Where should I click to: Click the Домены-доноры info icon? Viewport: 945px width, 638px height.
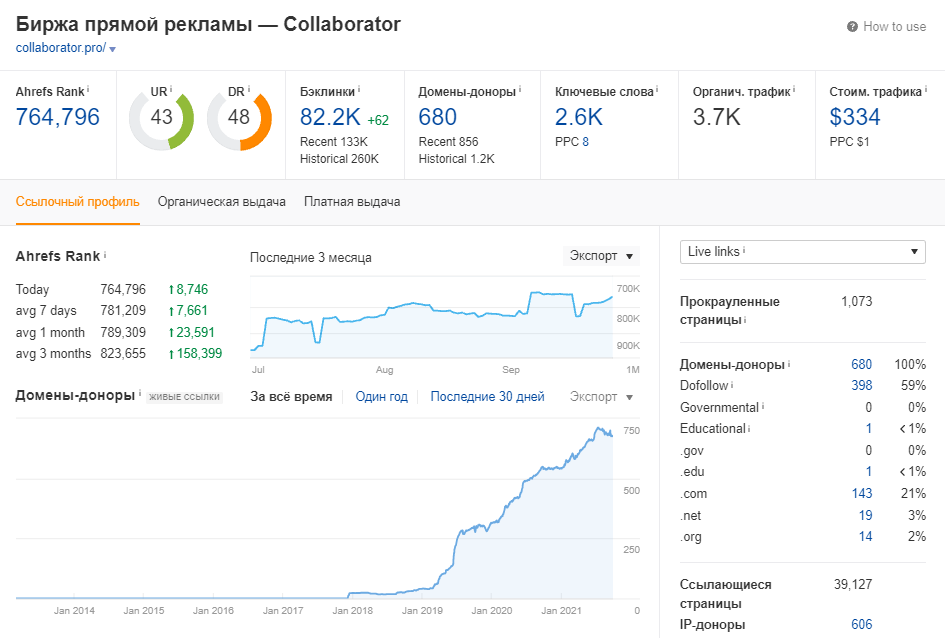[x=789, y=363]
